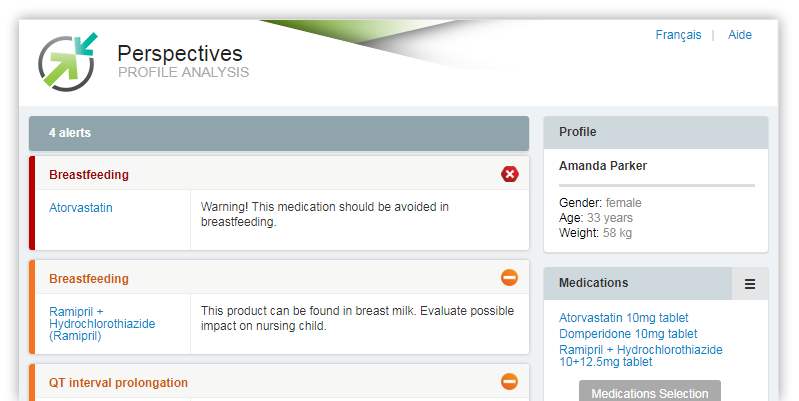The image size is (799, 401).
Task: Click the Medications Selection button
Action: click(650, 391)
